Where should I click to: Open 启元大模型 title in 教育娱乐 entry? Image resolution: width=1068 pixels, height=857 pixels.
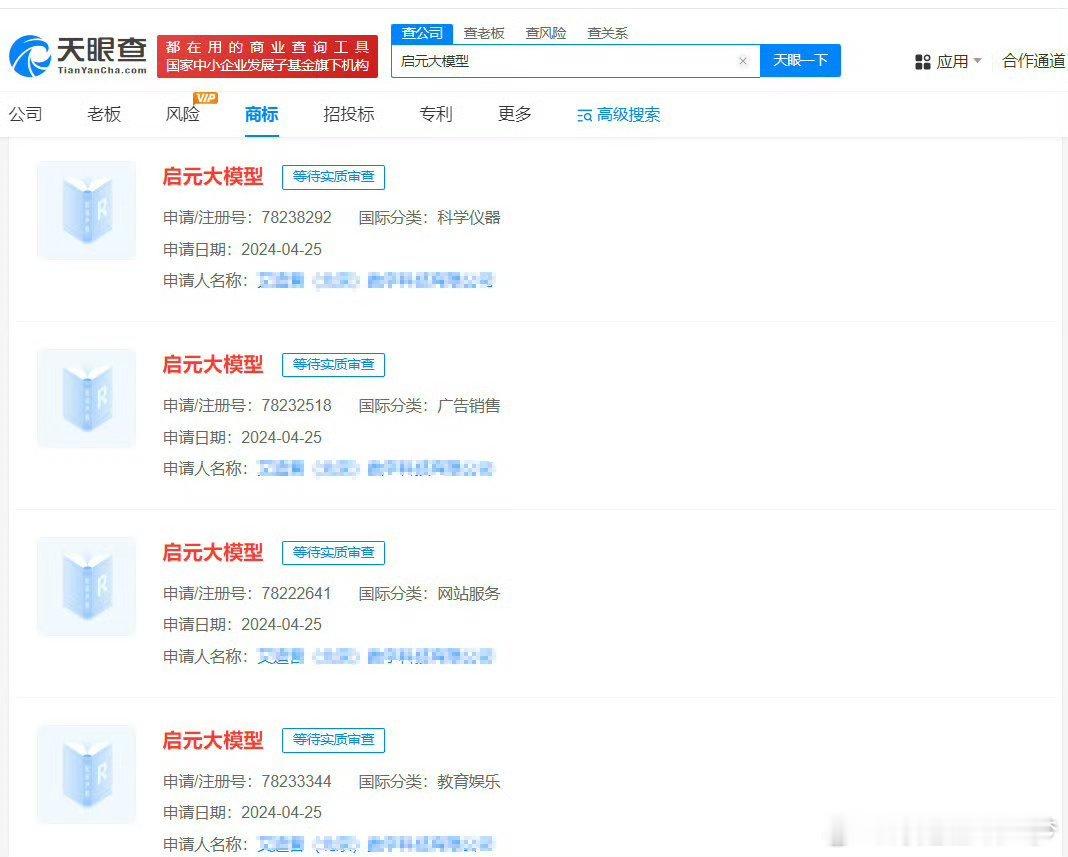click(x=213, y=741)
